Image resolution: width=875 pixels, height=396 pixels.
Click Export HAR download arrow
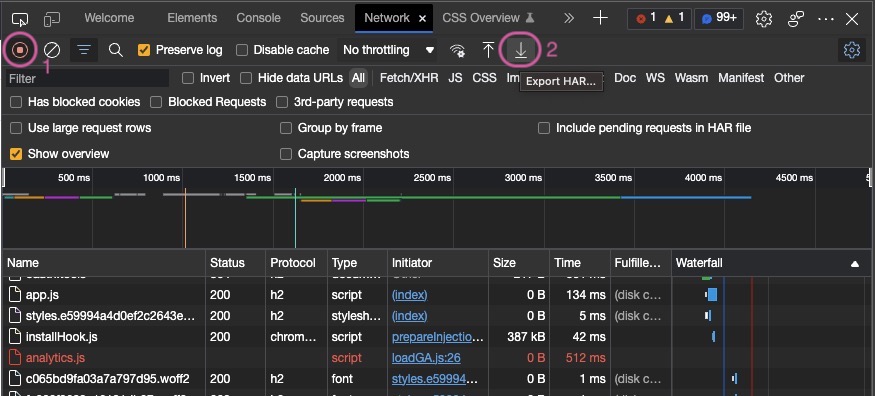tap(521, 50)
